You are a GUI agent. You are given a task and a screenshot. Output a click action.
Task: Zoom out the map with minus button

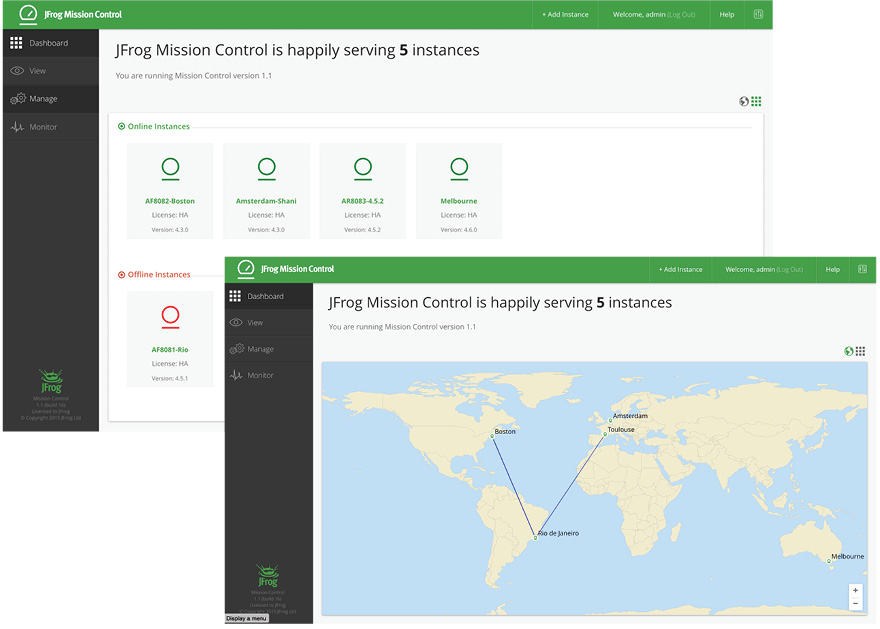(x=855, y=604)
